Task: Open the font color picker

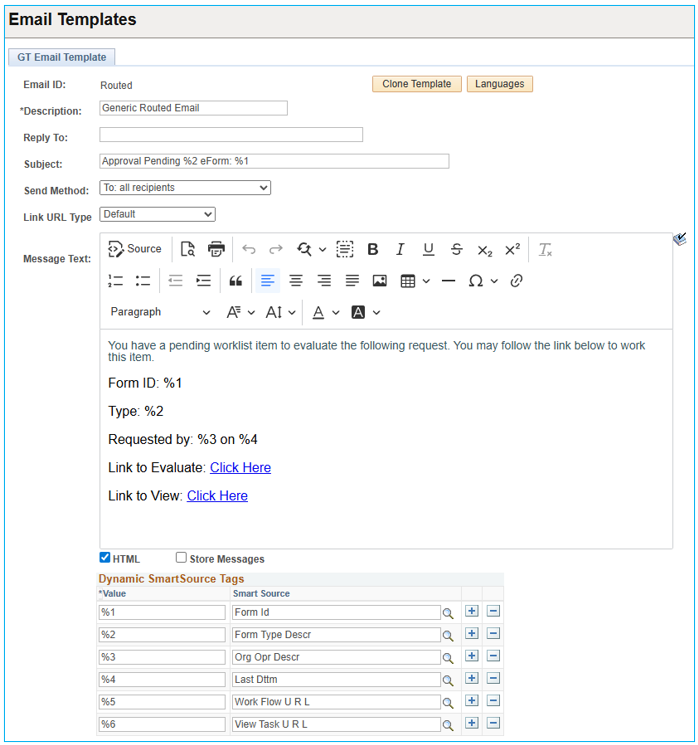Action: pyautogui.click(x=325, y=312)
